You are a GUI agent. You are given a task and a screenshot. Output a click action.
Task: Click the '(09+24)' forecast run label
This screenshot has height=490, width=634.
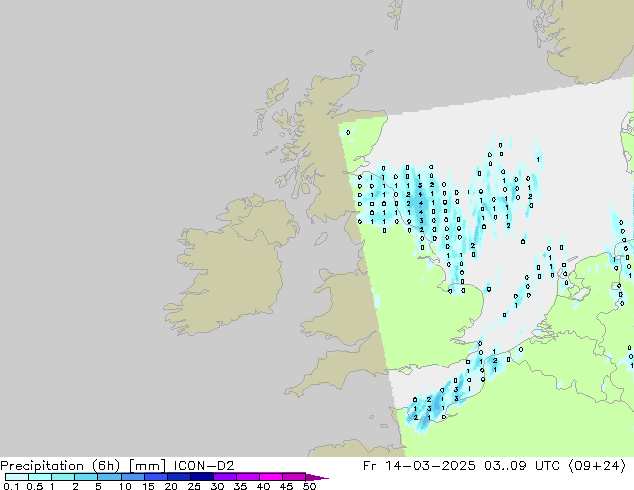[x=597, y=466]
